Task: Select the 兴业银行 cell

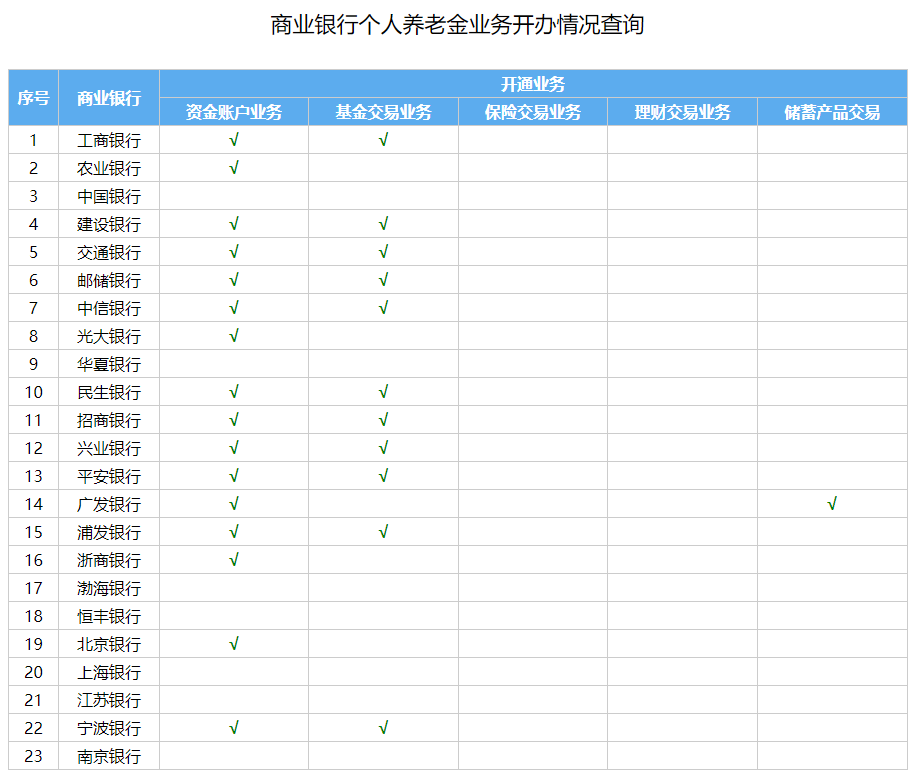Action: coord(109,448)
